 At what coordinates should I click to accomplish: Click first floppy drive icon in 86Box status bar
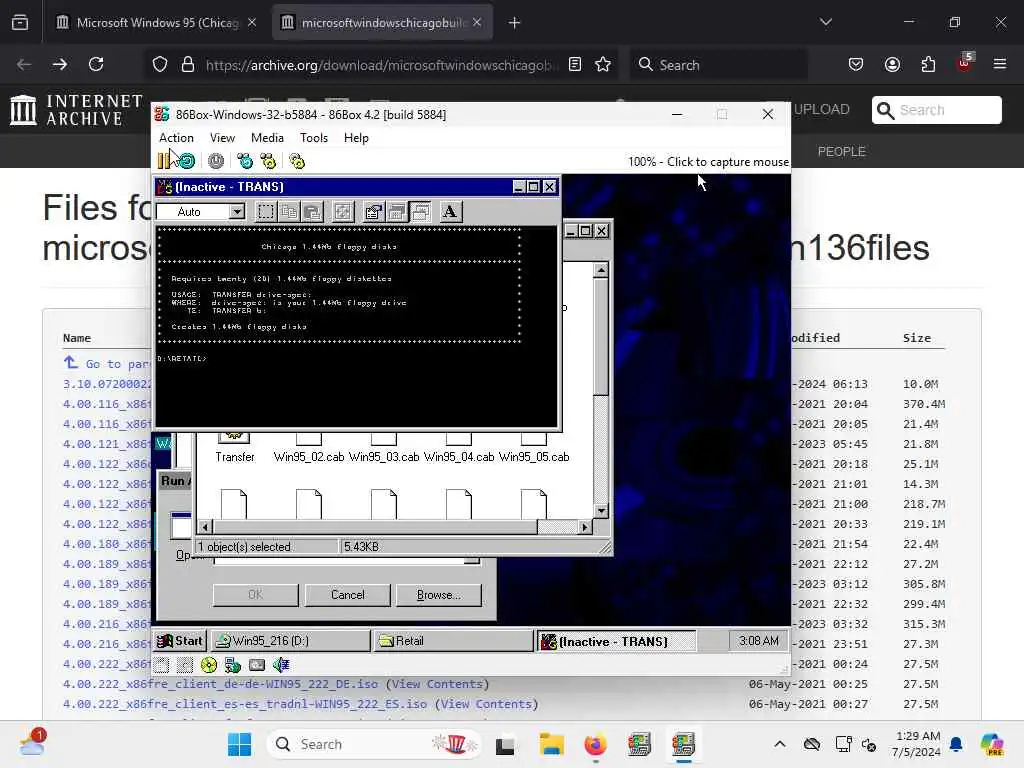point(162,665)
